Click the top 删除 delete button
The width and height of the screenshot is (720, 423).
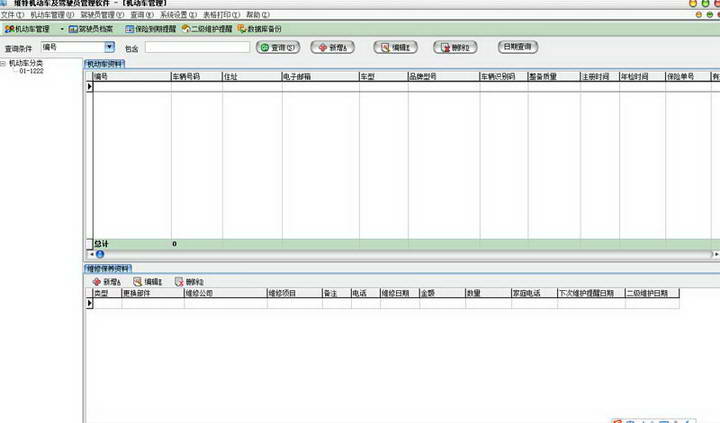[x=455, y=47]
